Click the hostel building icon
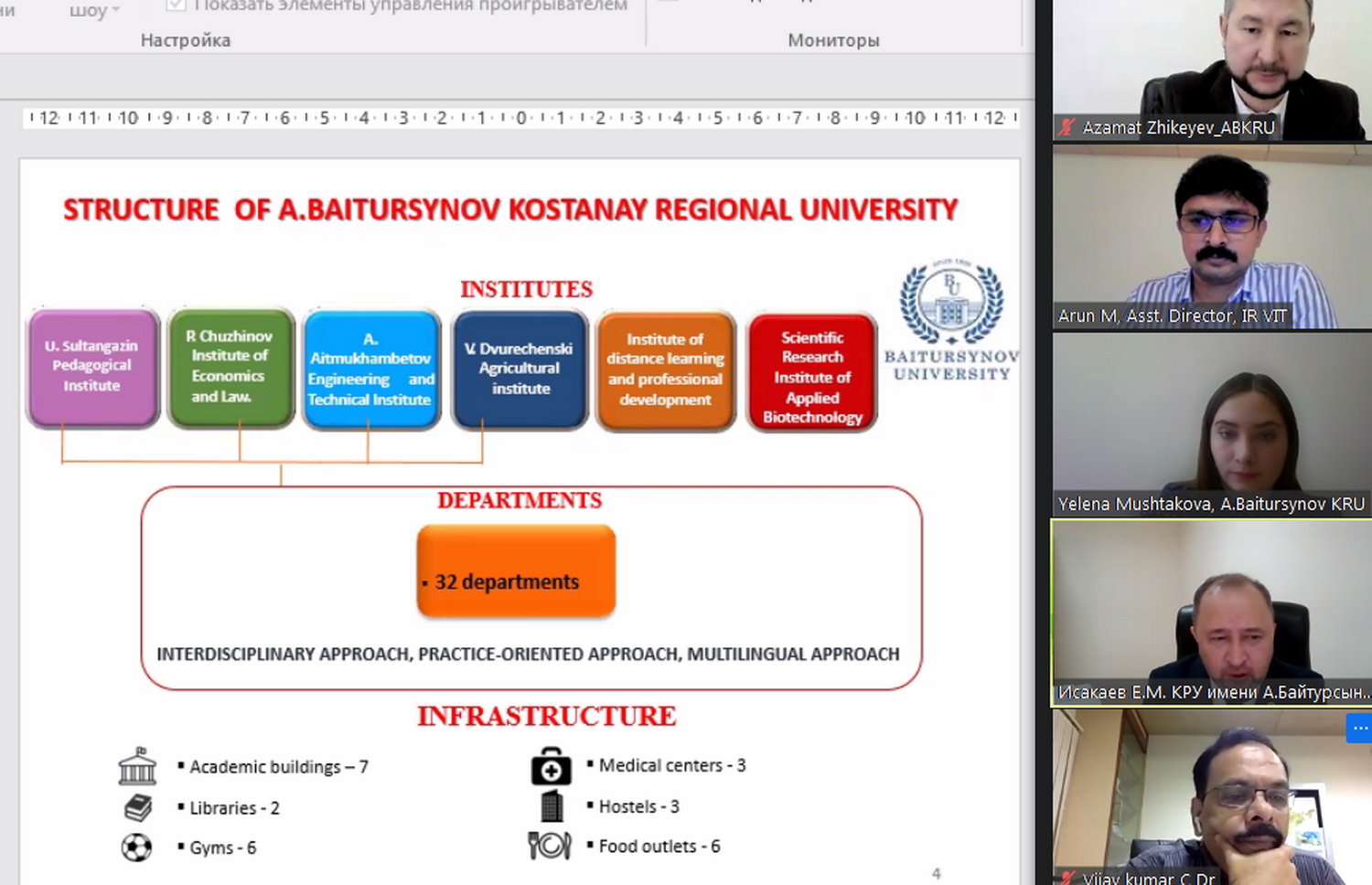Screen dimensions: 1372x885 (x=552, y=806)
